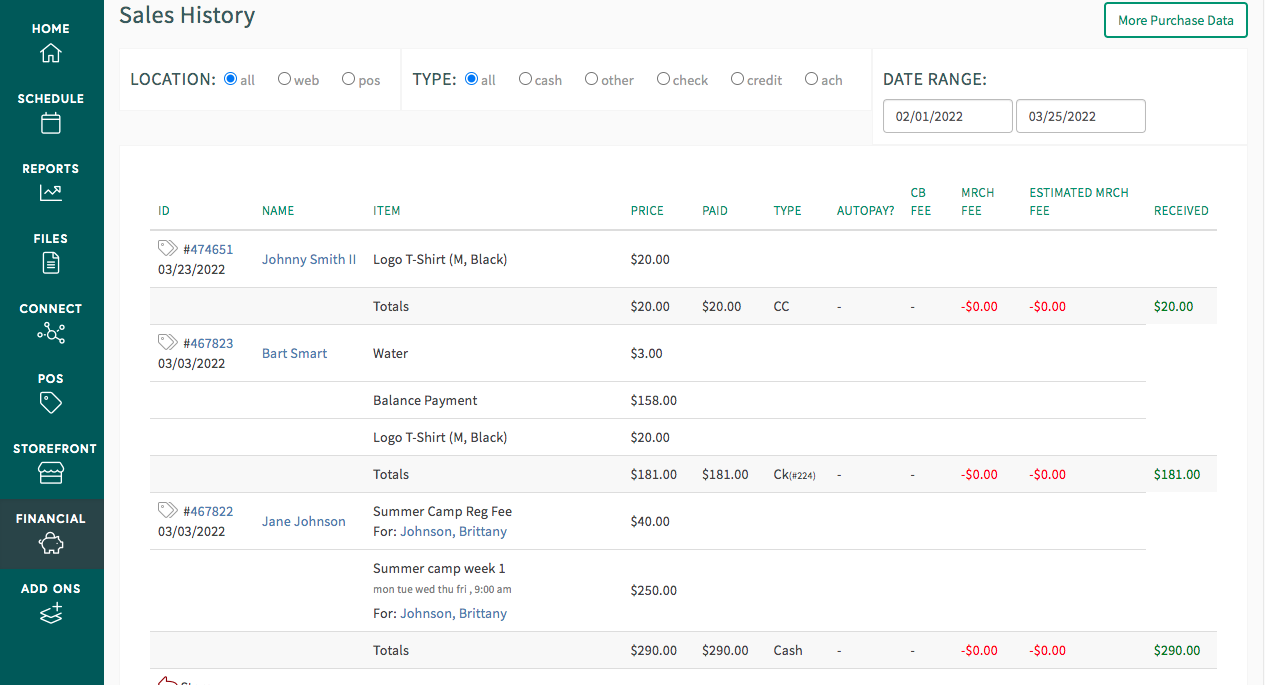Select the web location radio button
This screenshot has height=685, width=1265.
click(x=285, y=79)
